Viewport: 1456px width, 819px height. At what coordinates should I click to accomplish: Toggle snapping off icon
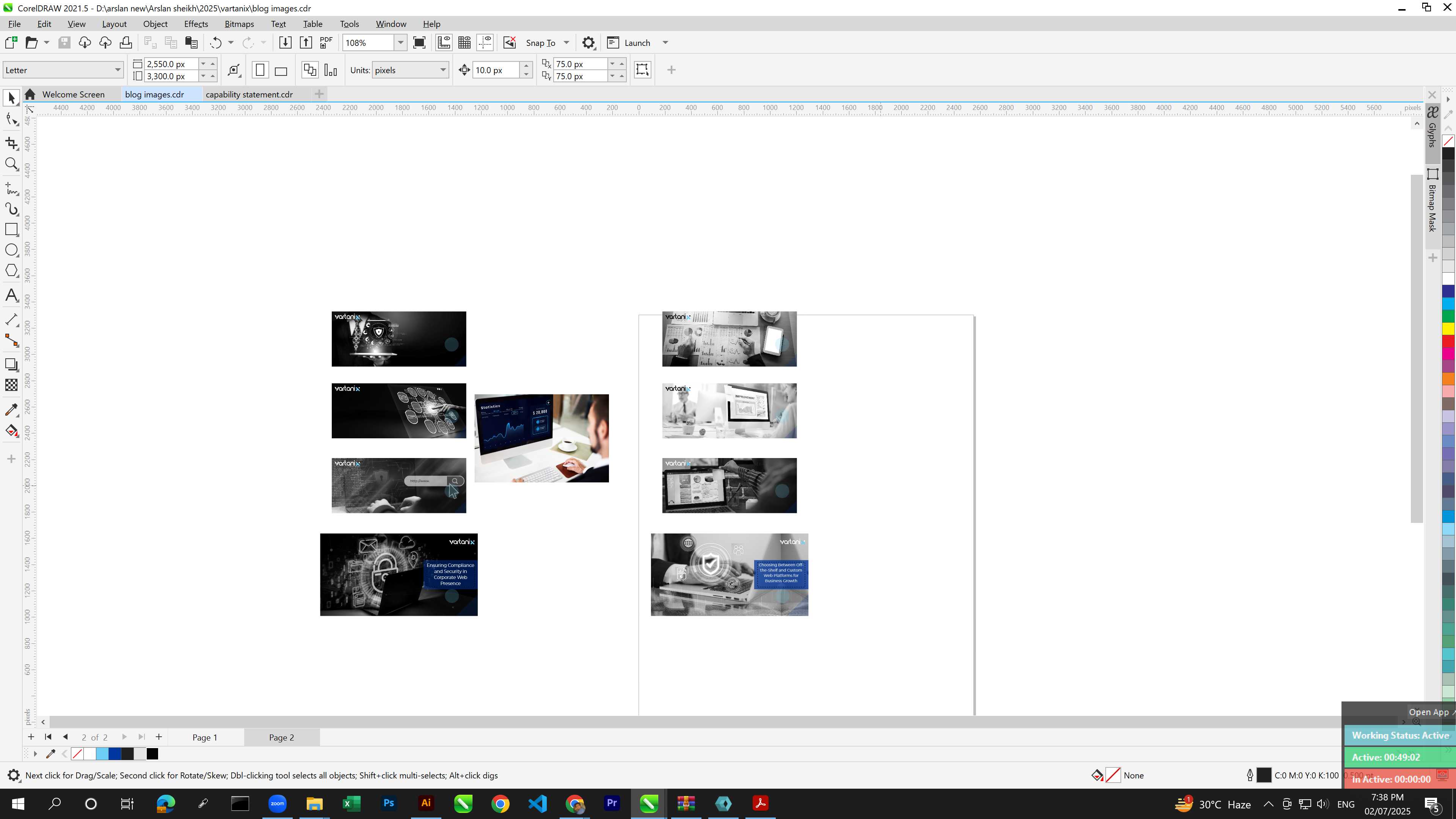click(509, 42)
